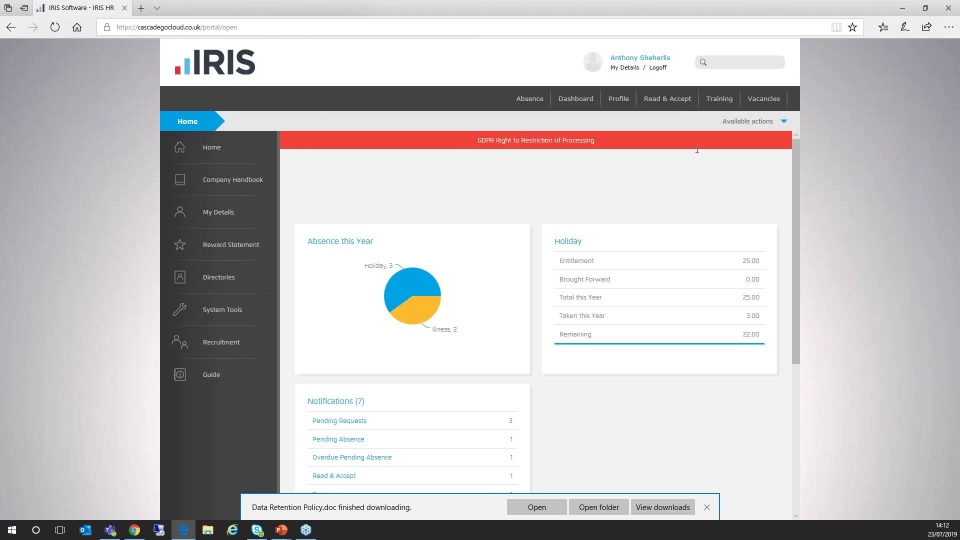
Task: Click the Notifications (7) heading
Action: [336, 401]
